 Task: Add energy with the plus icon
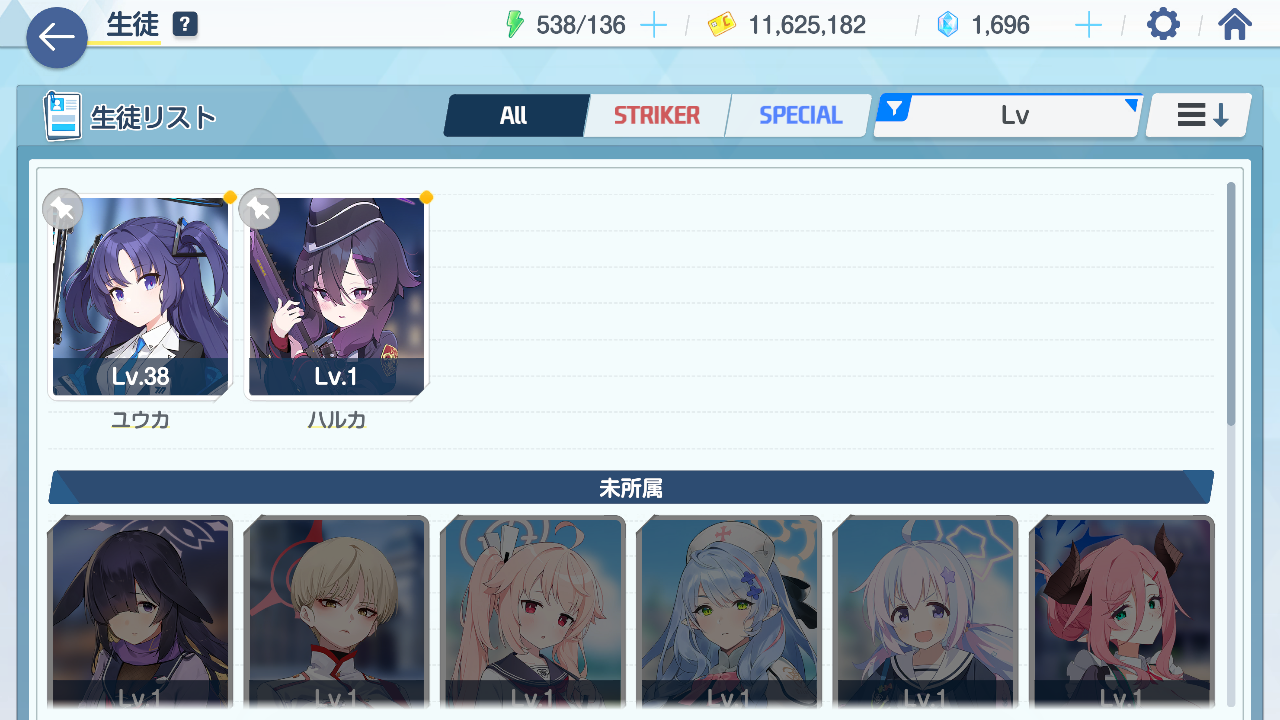tap(653, 26)
